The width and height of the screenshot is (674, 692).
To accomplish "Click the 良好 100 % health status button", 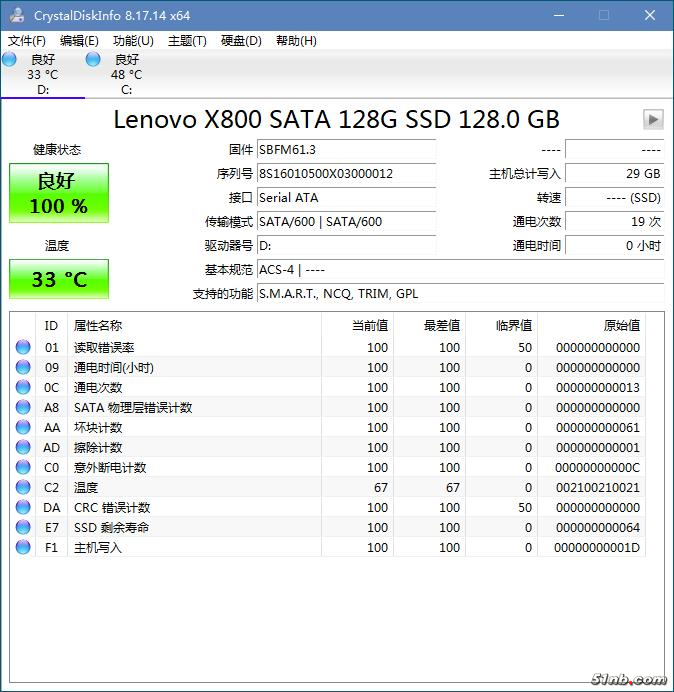I will [x=59, y=193].
